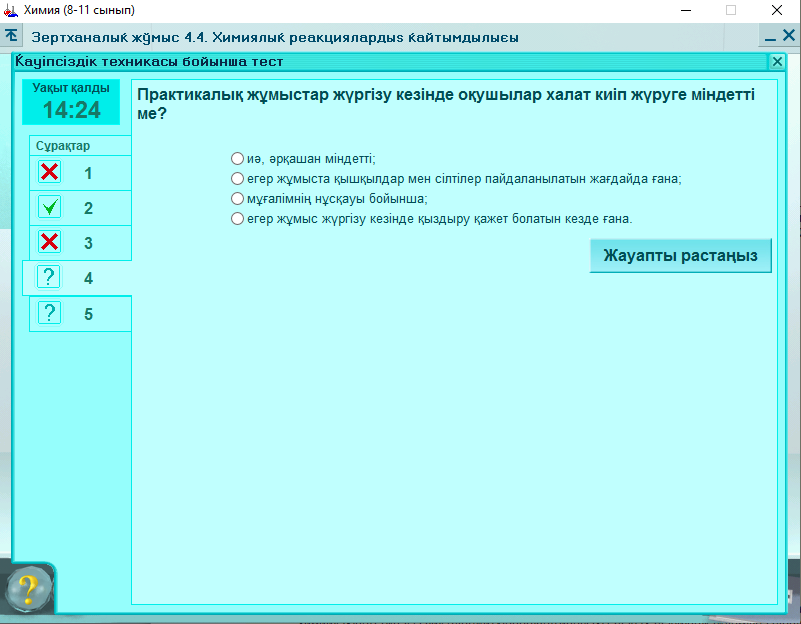Minimize the Химия application window

point(686,10)
